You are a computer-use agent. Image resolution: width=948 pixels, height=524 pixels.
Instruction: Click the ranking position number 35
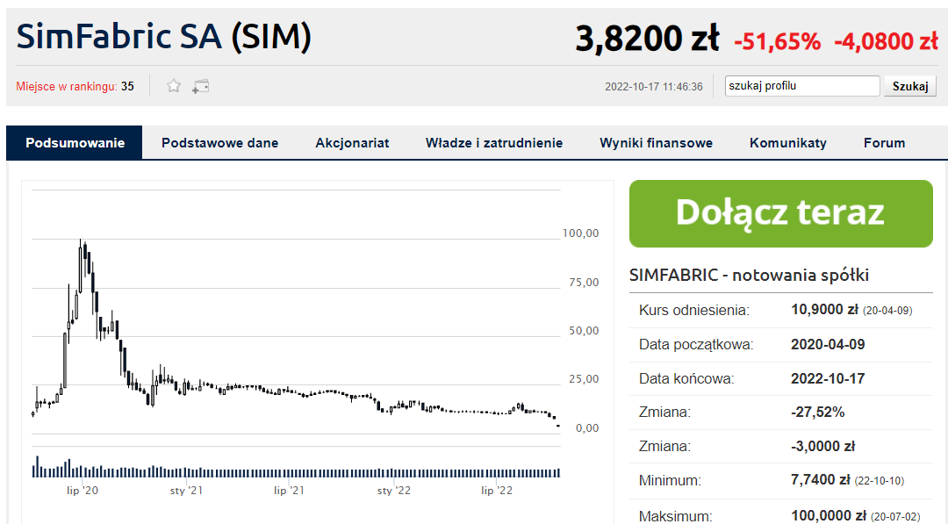(x=128, y=87)
